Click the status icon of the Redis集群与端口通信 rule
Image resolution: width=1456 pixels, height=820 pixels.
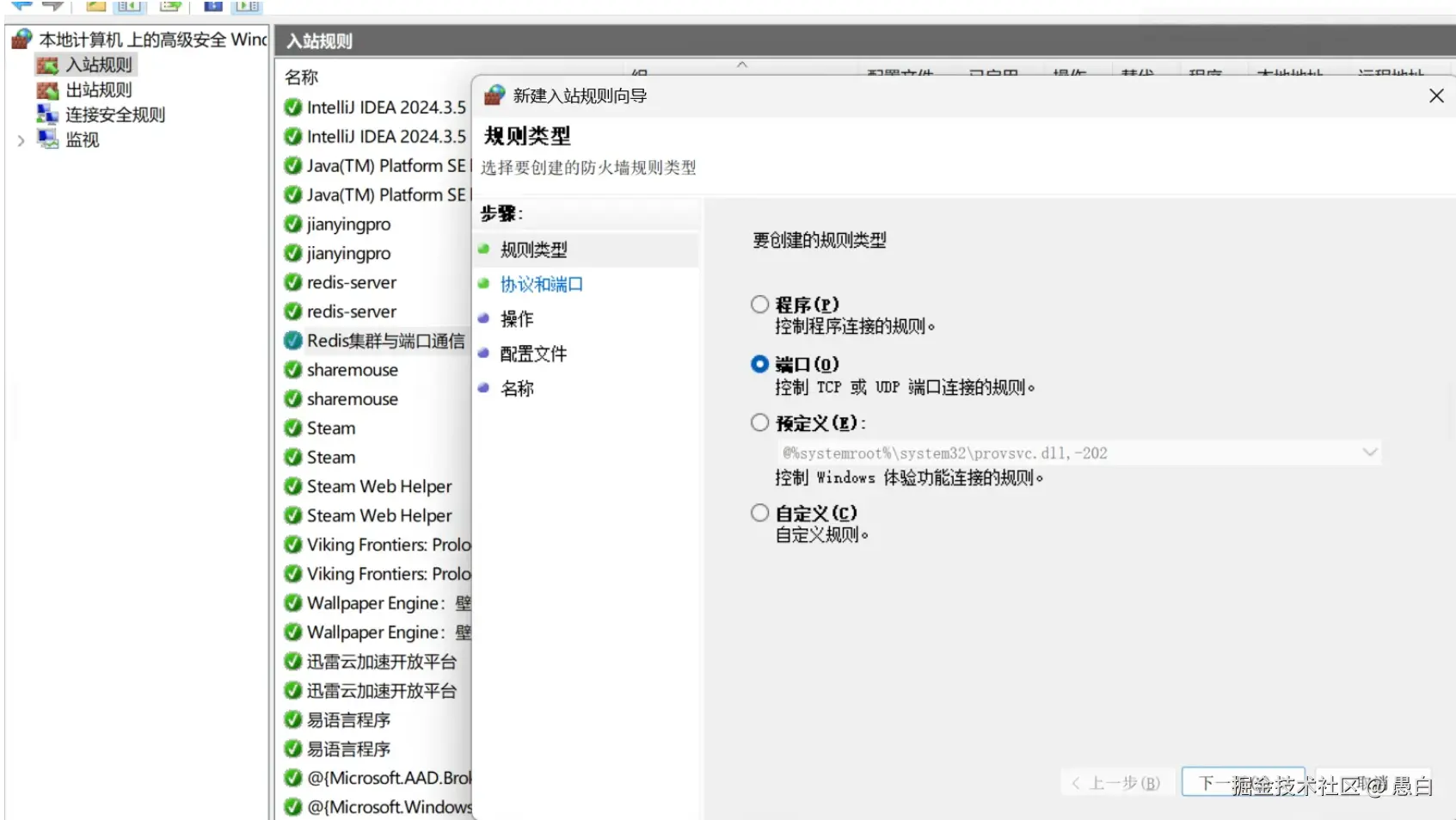click(293, 341)
